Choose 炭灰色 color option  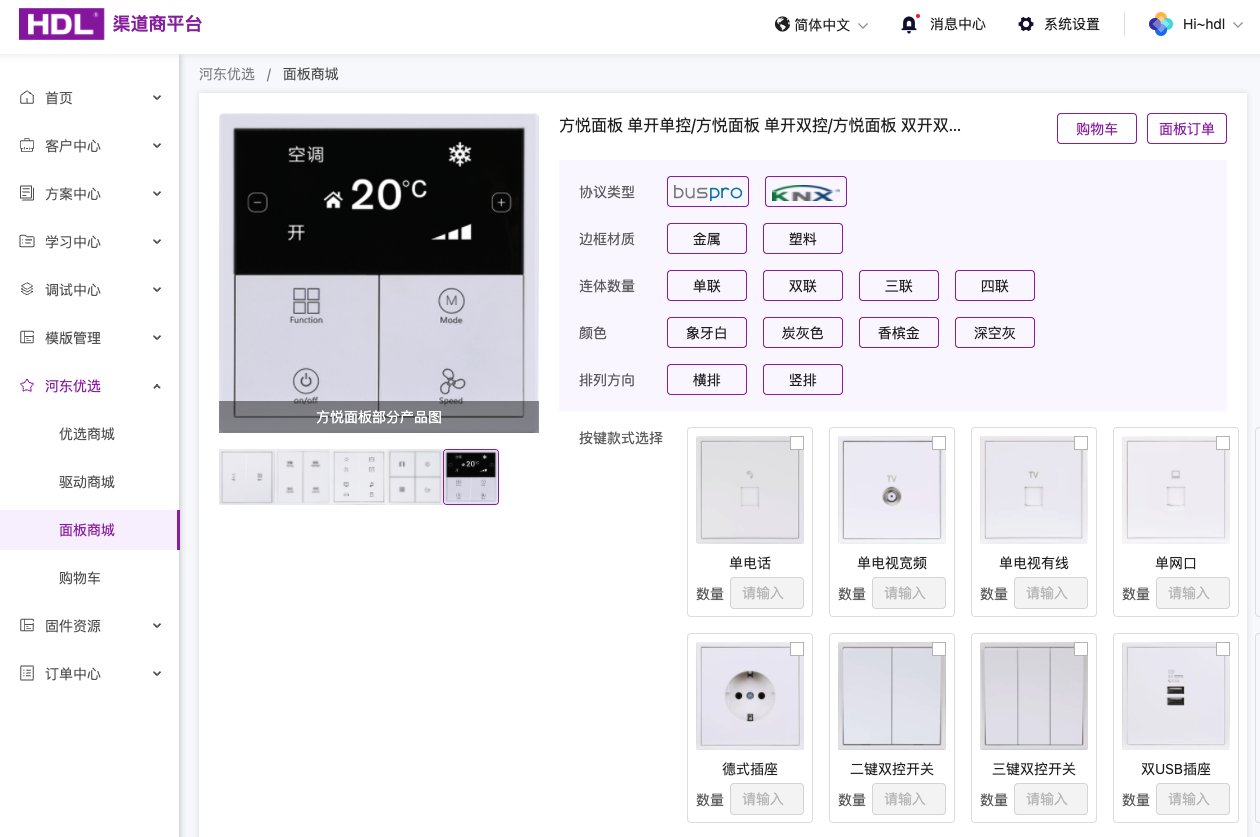pyautogui.click(x=803, y=333)
